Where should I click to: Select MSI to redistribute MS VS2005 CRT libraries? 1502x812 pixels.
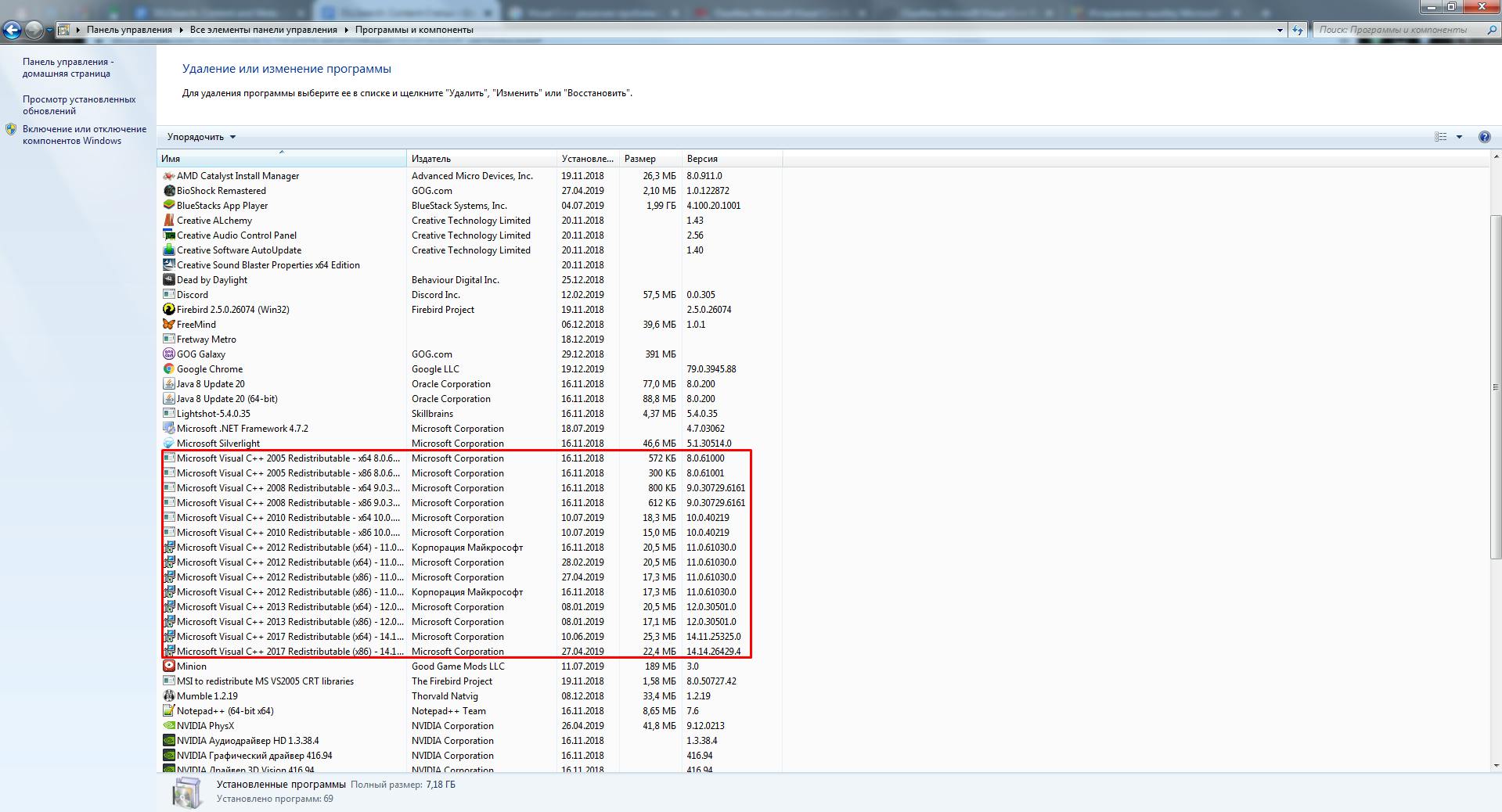tap(470, 681)
